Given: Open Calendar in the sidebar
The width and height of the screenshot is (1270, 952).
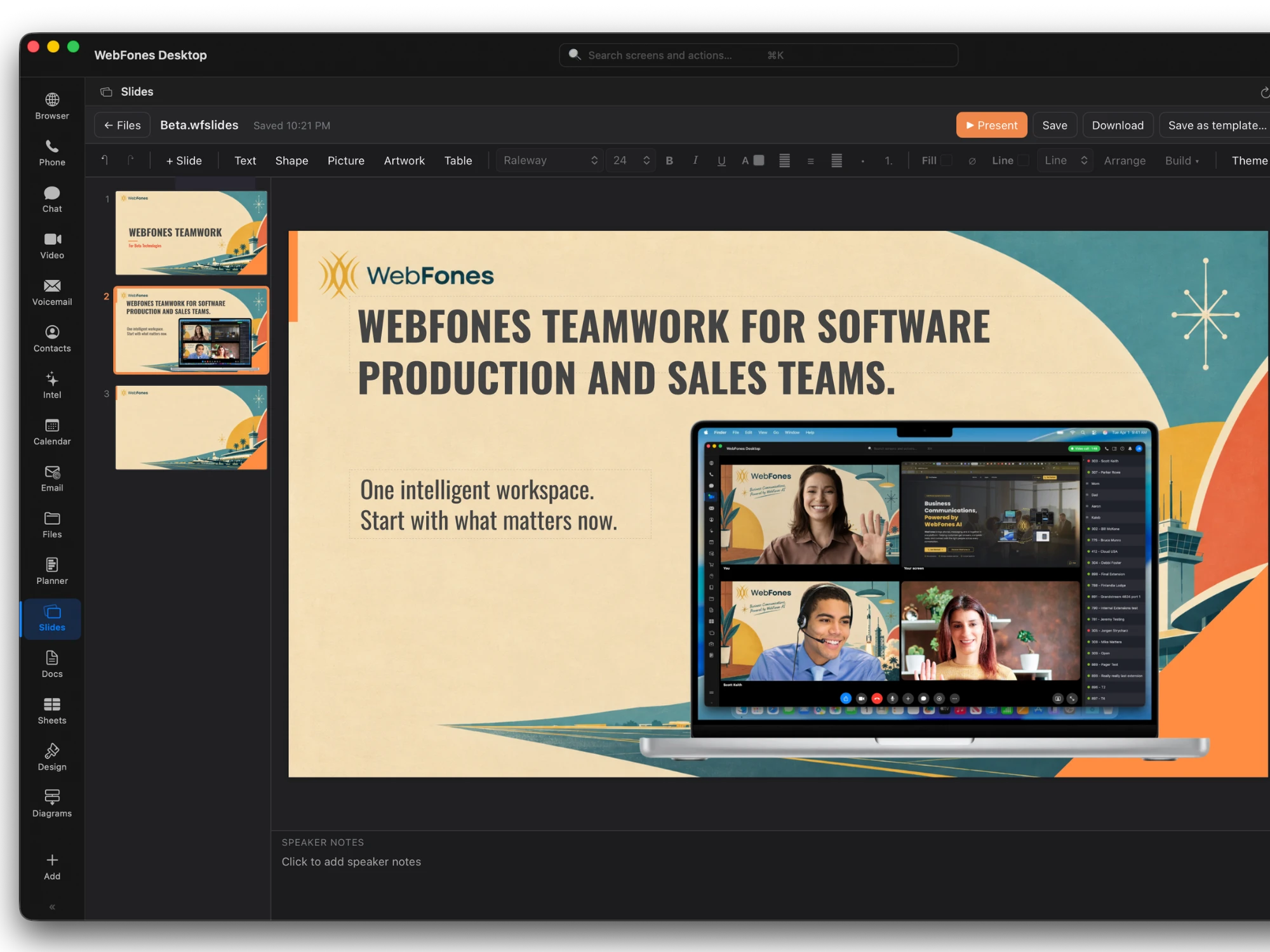Looking at the screenshot, I should coord(52,432).
